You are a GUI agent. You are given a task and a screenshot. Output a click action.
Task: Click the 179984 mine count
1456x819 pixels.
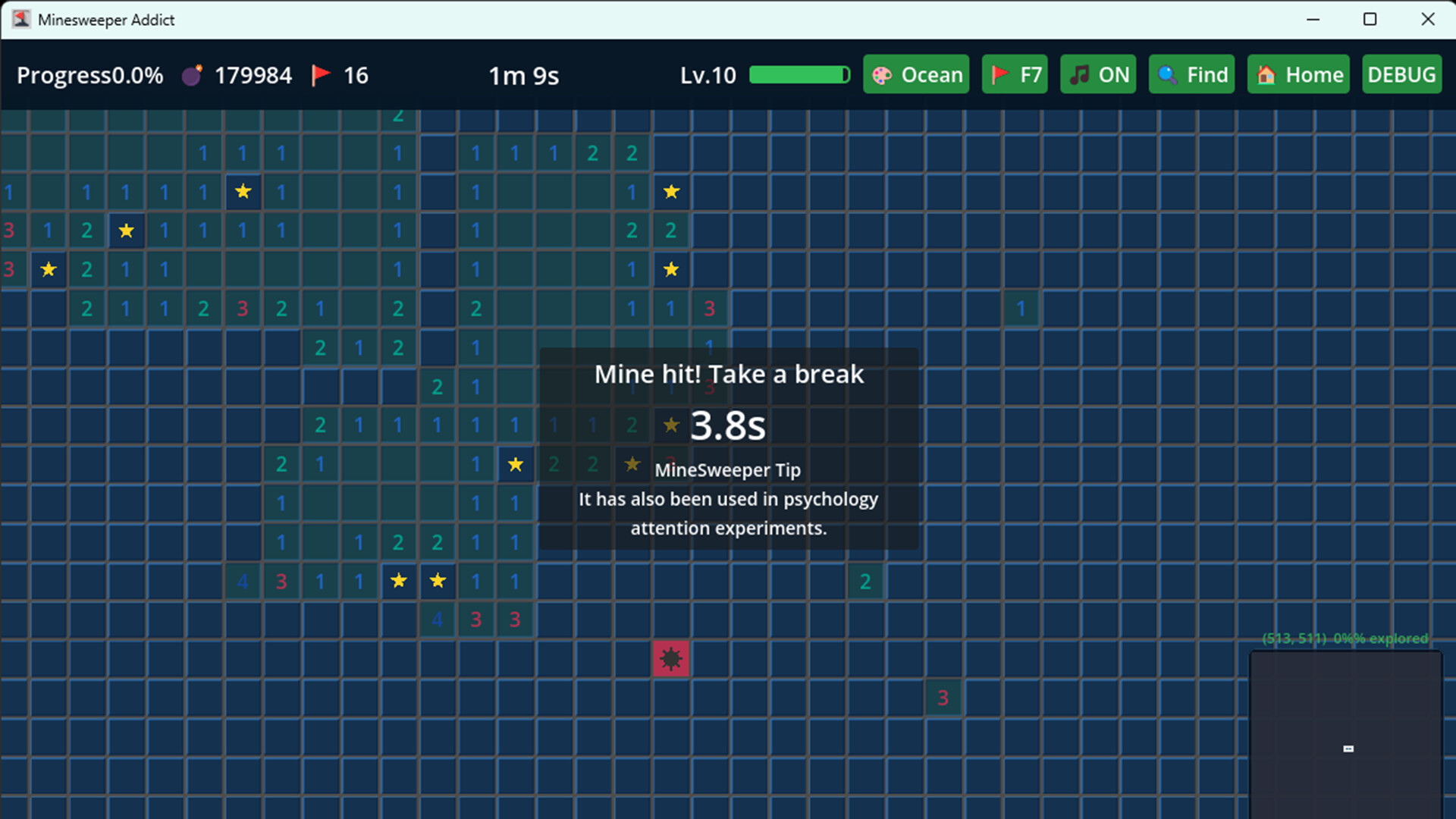[253, 75]
